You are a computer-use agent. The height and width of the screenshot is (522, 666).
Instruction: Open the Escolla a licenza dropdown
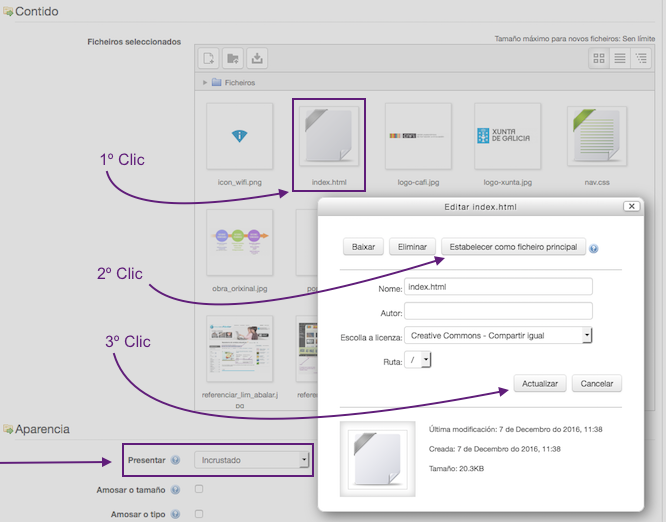pyautogui.click(x=498, y=335)
